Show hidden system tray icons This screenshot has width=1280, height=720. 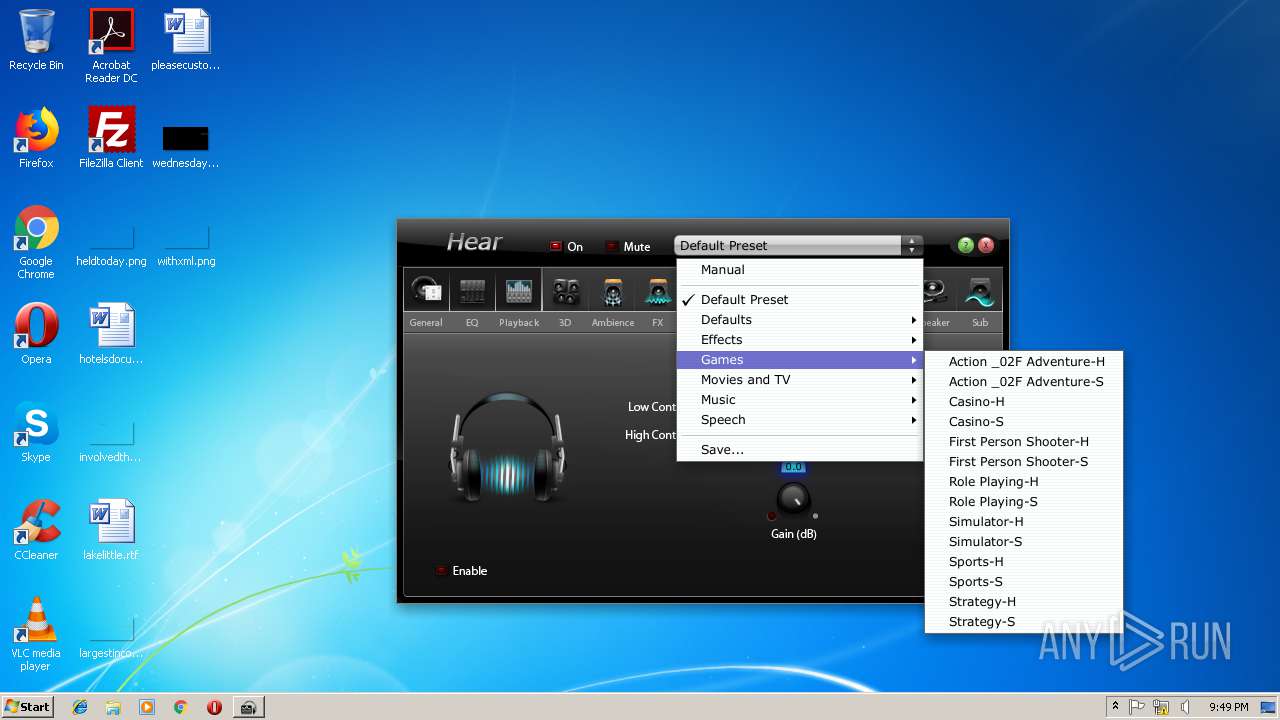tap(1115, 706)
